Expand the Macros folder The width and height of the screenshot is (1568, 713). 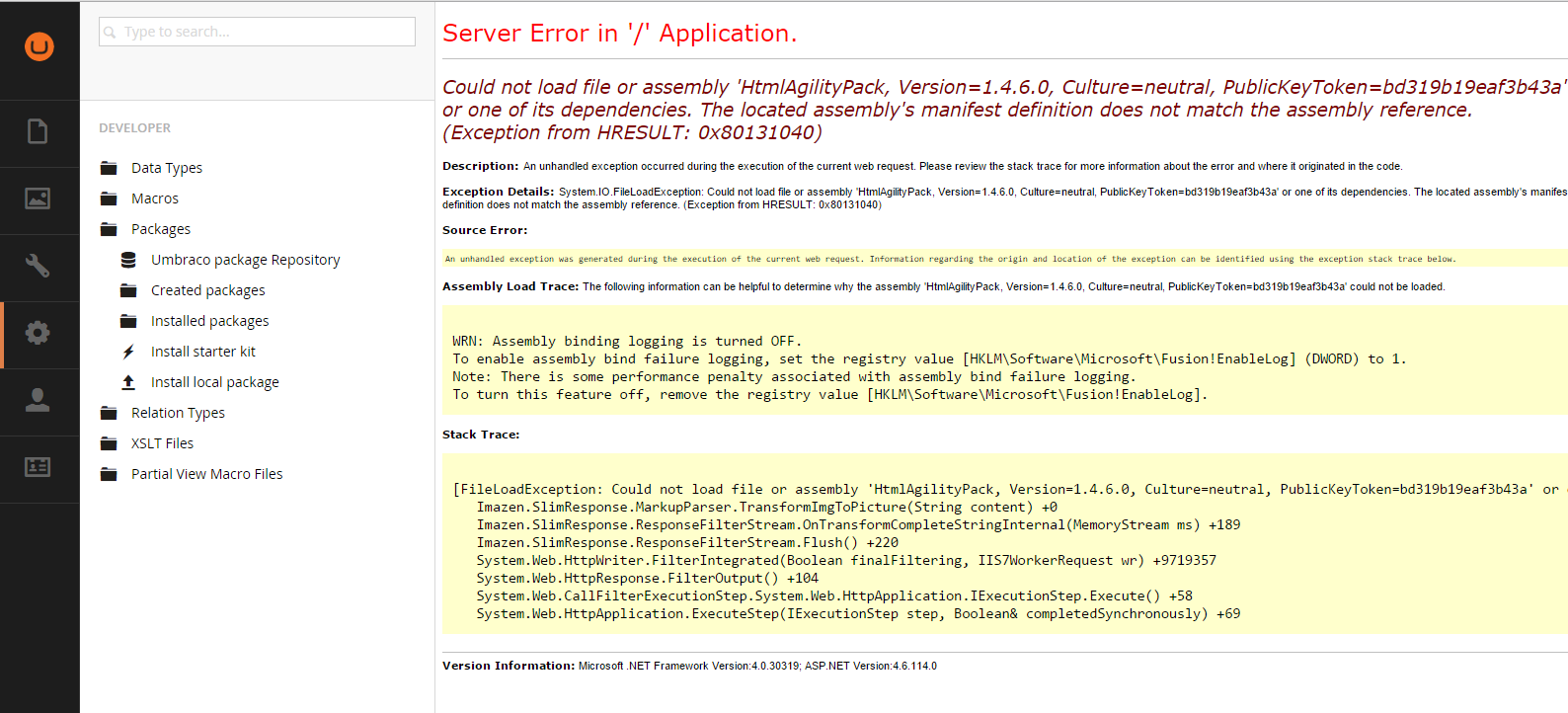tap(154, 198)
